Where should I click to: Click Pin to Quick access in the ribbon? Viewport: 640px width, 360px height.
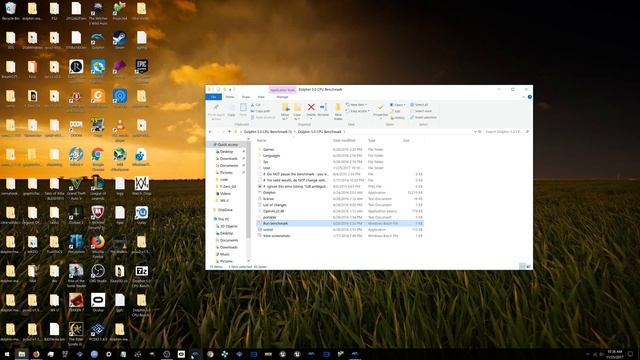click(216, 111)
